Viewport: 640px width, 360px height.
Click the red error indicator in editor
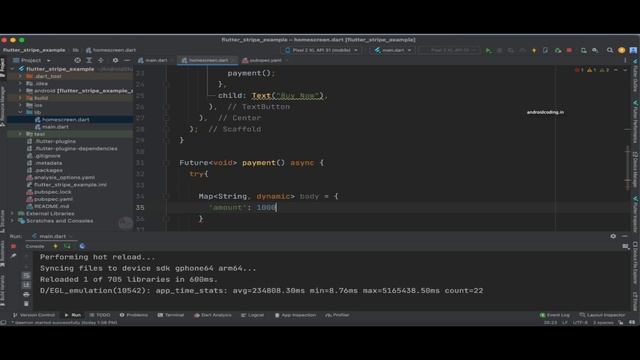tap(579, 70)
